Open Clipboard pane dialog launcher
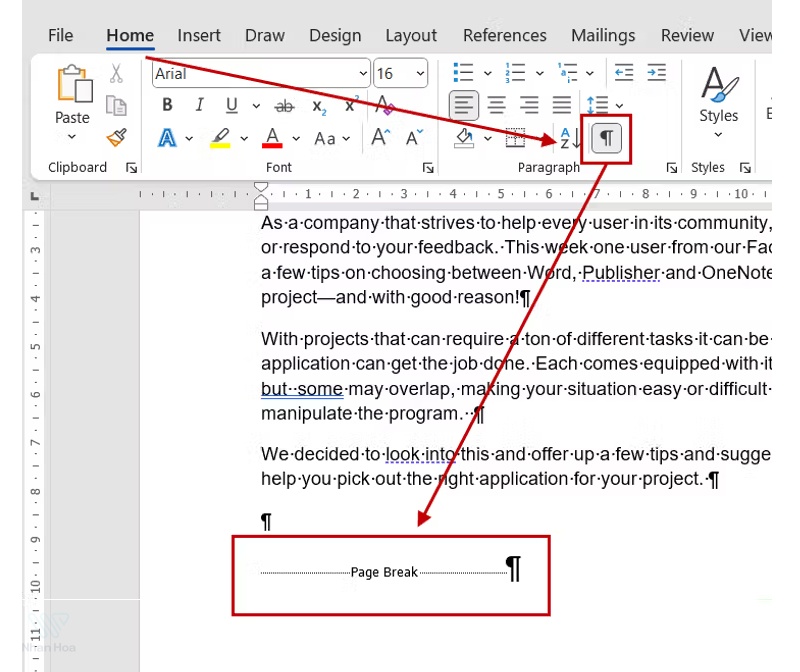Viewport: 800px width, 672px height. (132, 168)
